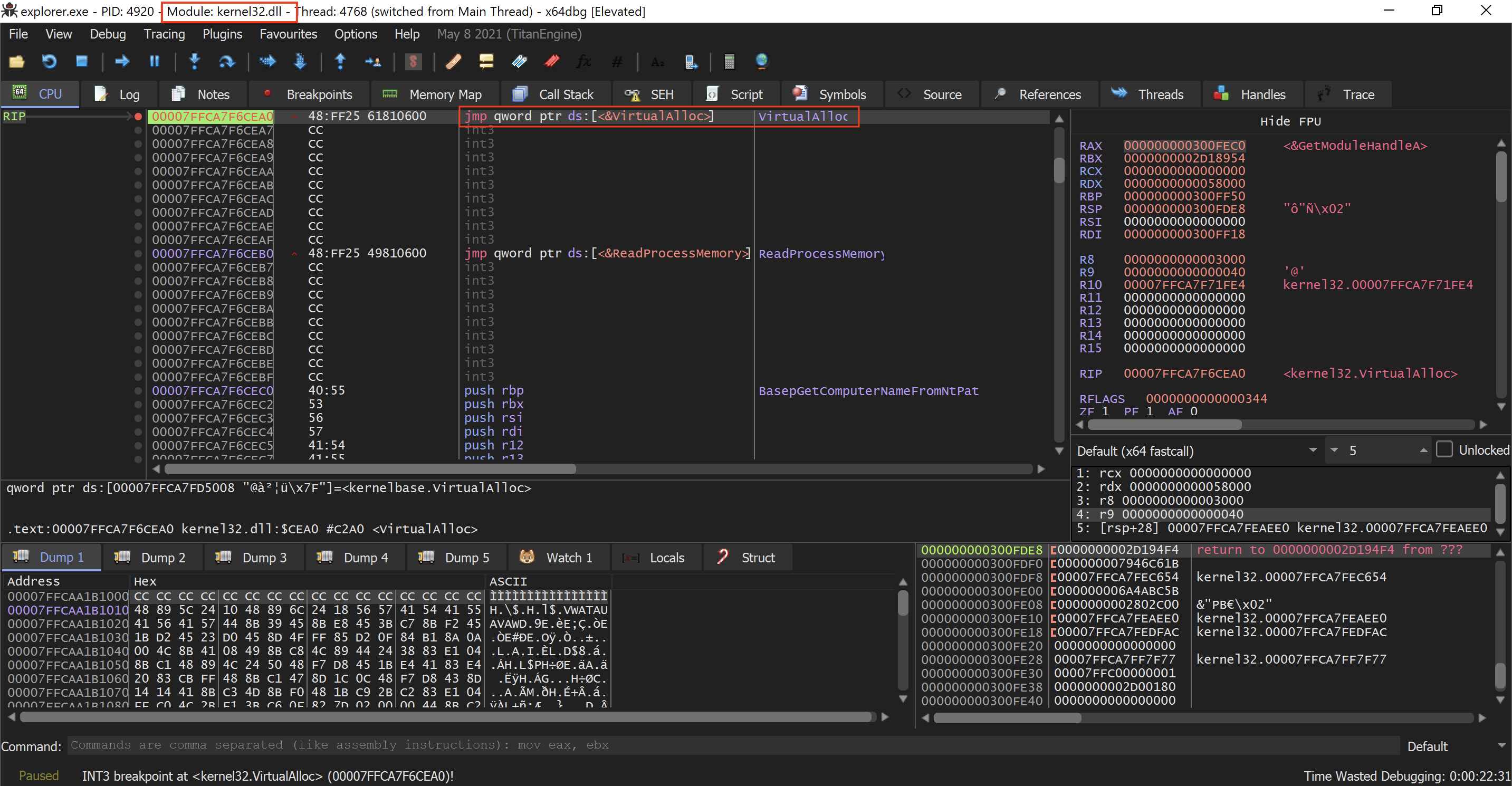Execute till return with the up-arrow icon

[340, 61]
